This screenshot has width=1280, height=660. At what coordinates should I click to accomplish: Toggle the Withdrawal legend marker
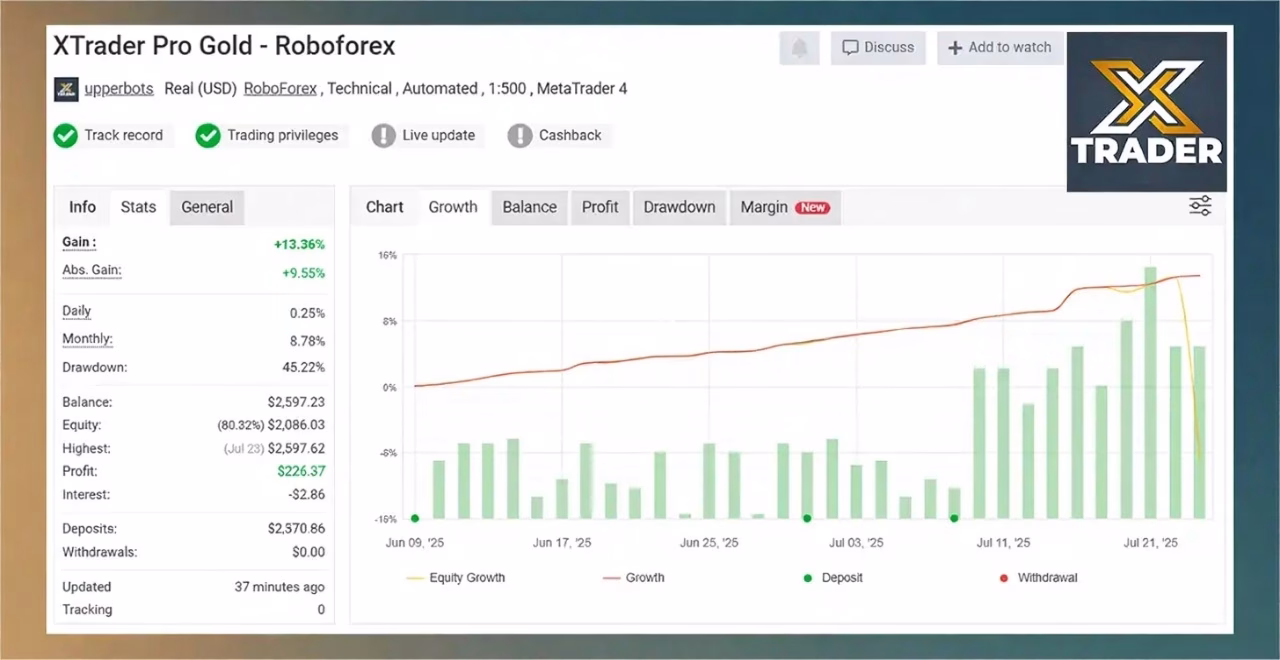click(x=1038, y=578)
